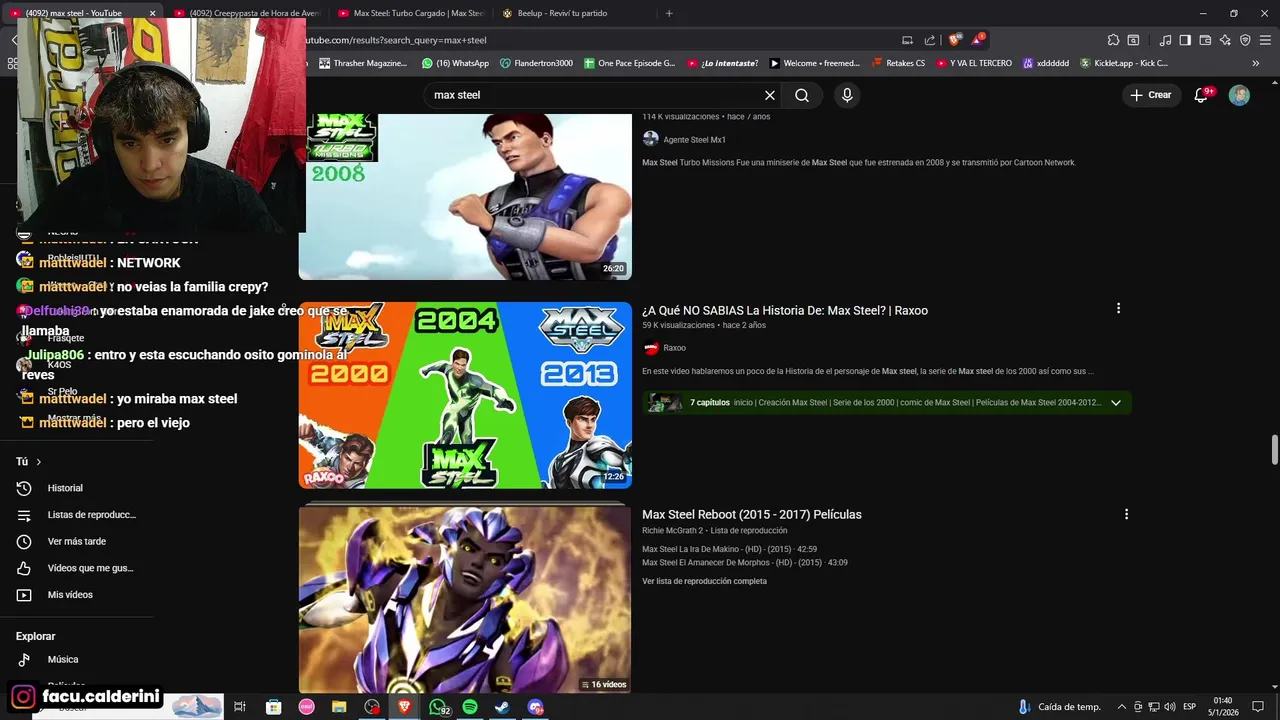This screenshot has width=1280, height=720.
Task: Open browser extensions puzzle icon
Action: pos(1113,40)
